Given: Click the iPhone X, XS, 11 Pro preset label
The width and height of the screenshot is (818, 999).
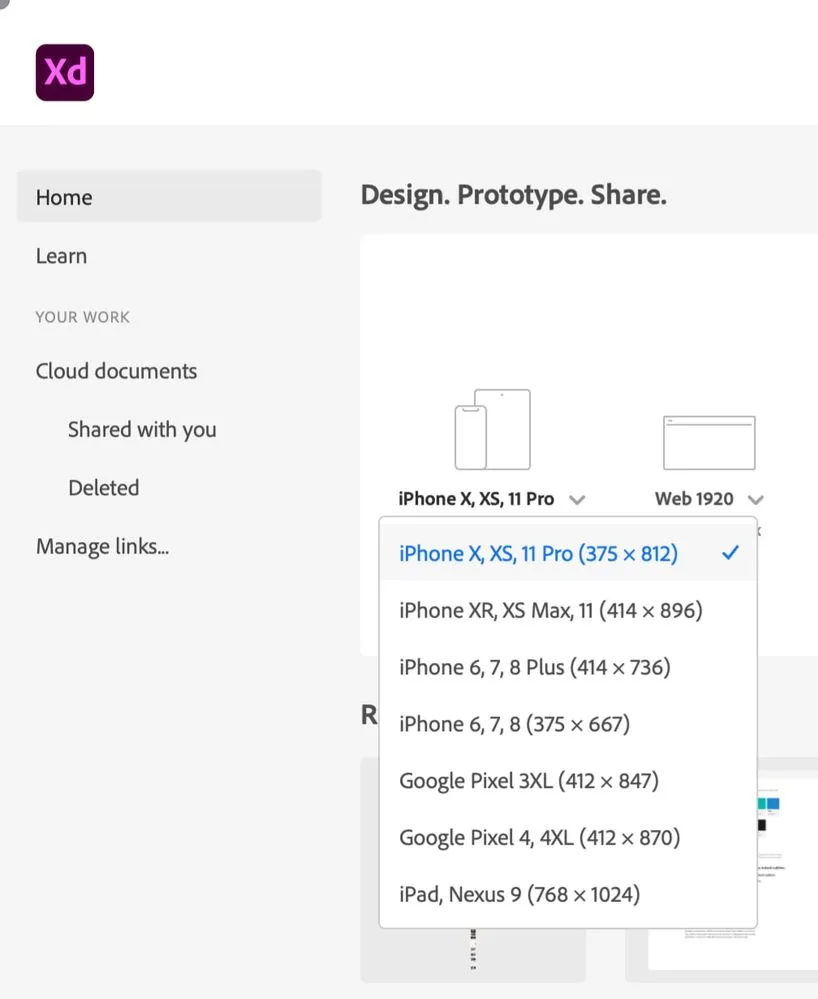Looking at the screenshot, I should [476, 498].
